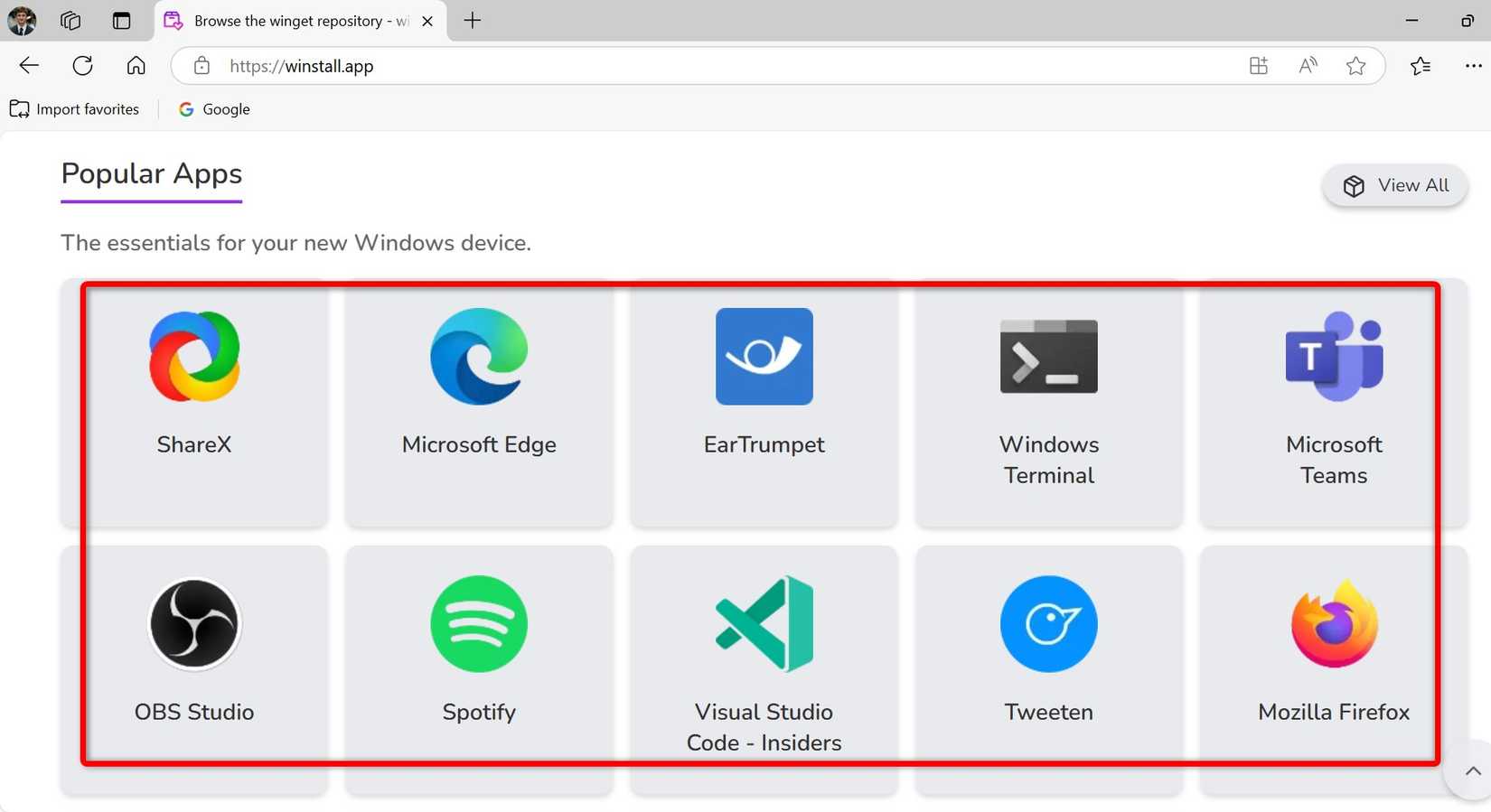Open the Workspaces button
Screen dimensions: 1491x812
70,20
